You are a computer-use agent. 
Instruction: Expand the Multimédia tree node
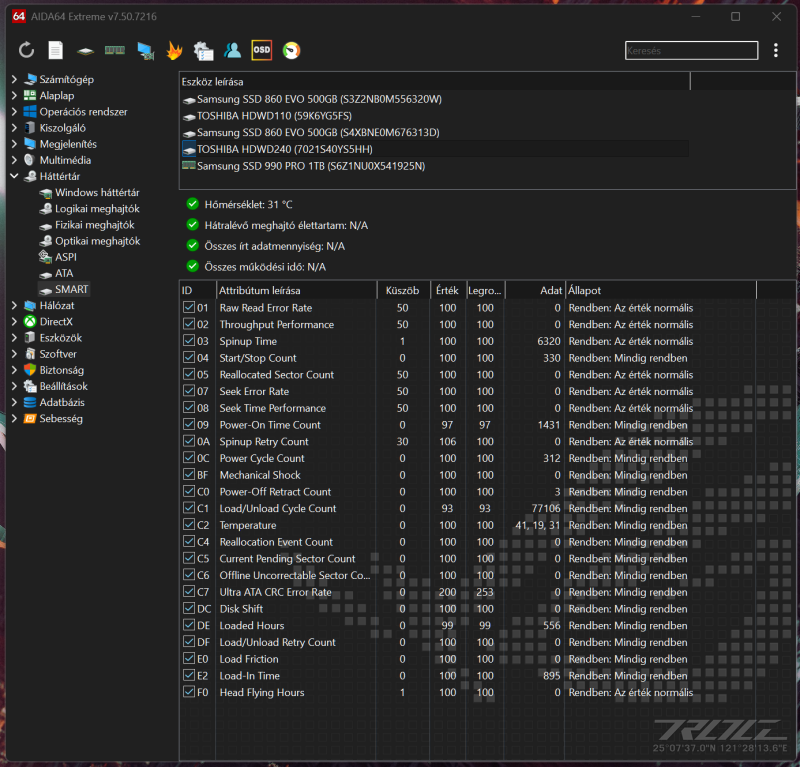pos(14,160)
